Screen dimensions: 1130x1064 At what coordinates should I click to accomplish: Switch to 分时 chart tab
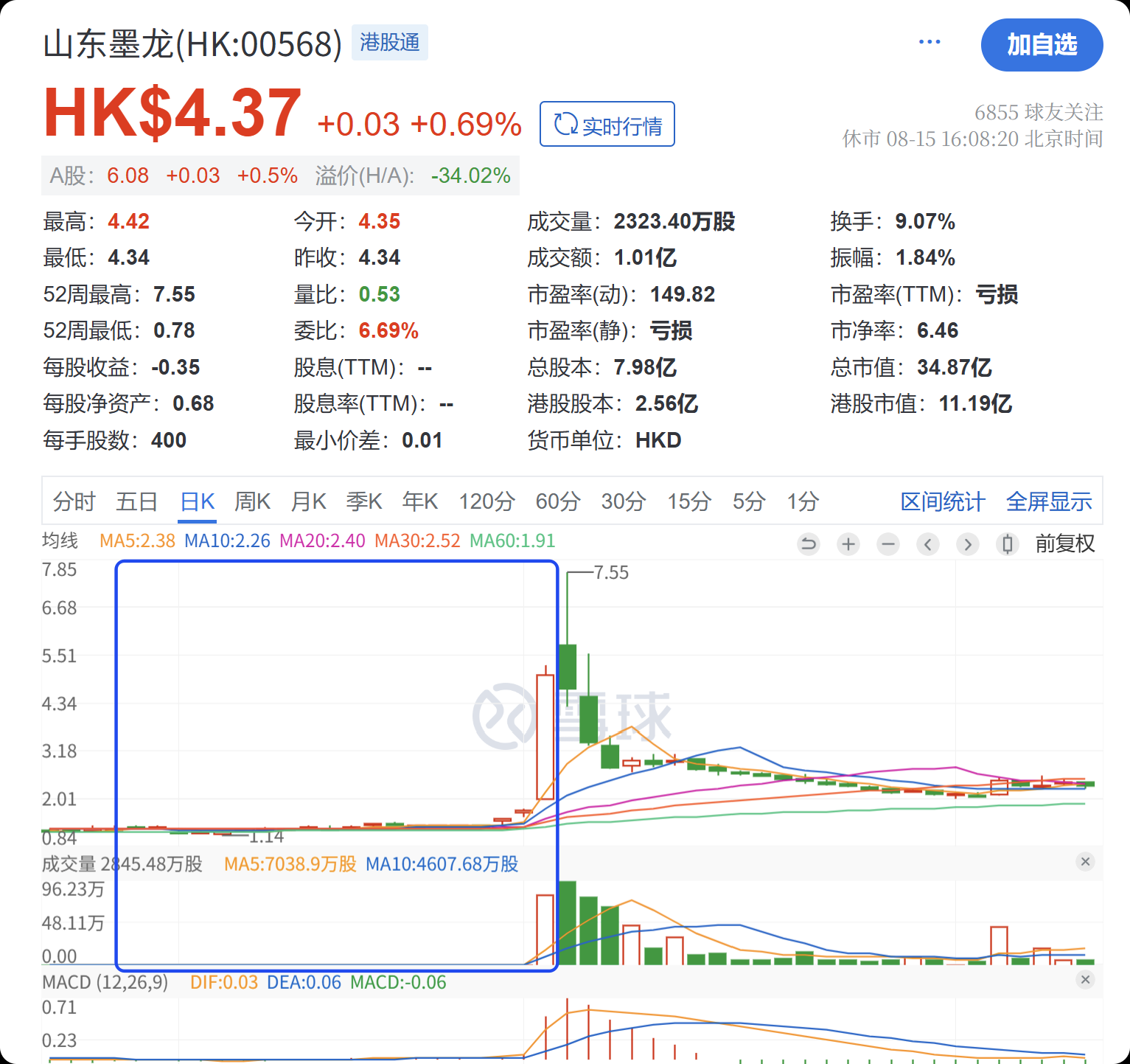click(x=74, y=502)
